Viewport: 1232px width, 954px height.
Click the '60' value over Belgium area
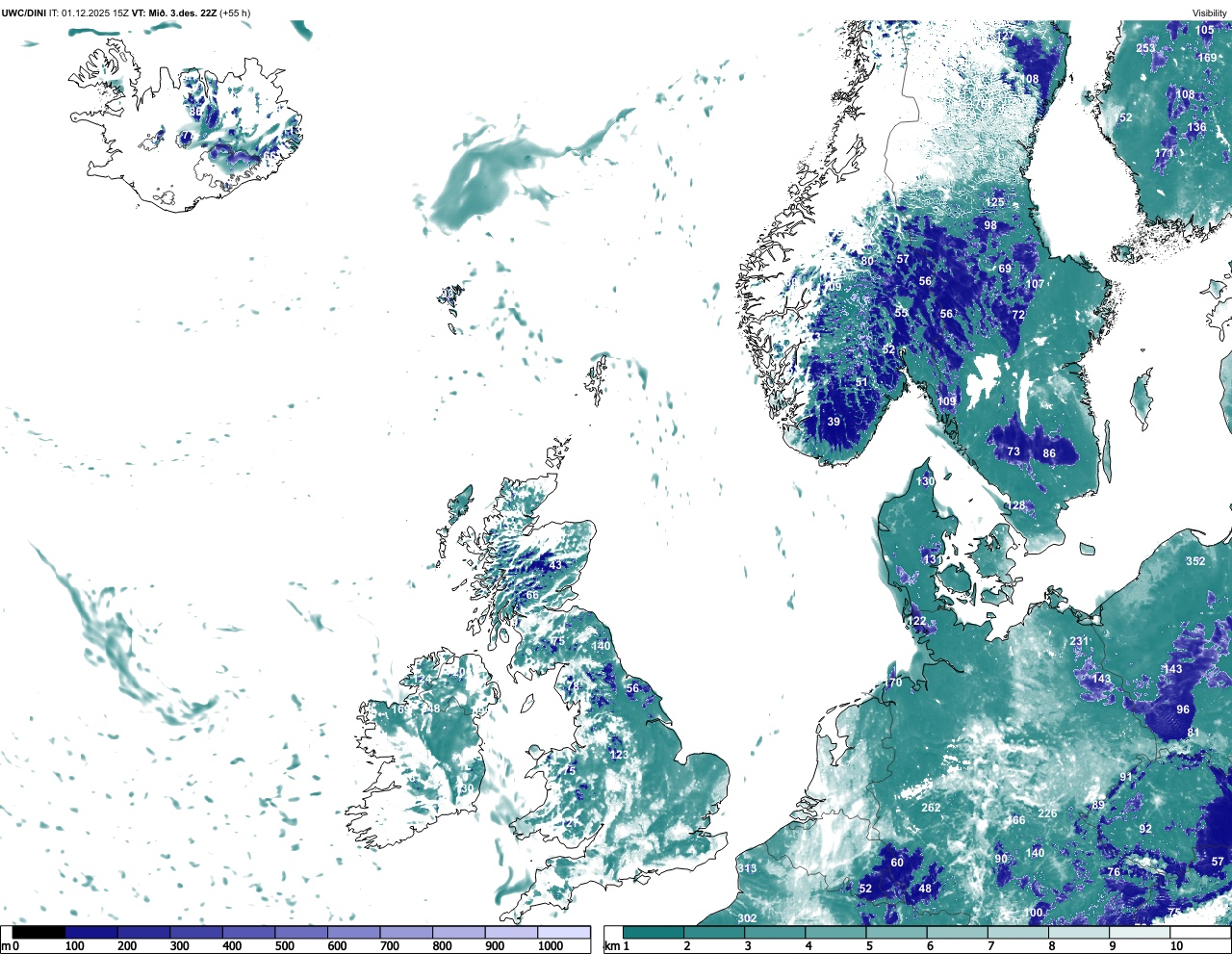[897, 863]
